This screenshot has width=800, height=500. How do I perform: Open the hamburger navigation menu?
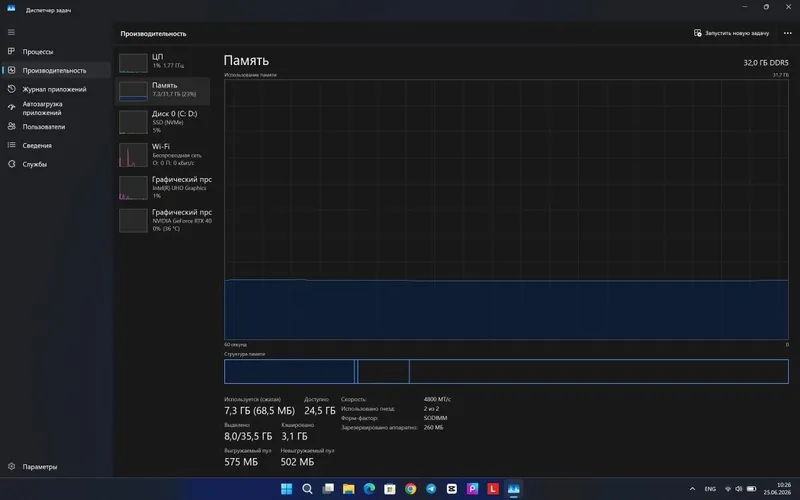point(11,32)
